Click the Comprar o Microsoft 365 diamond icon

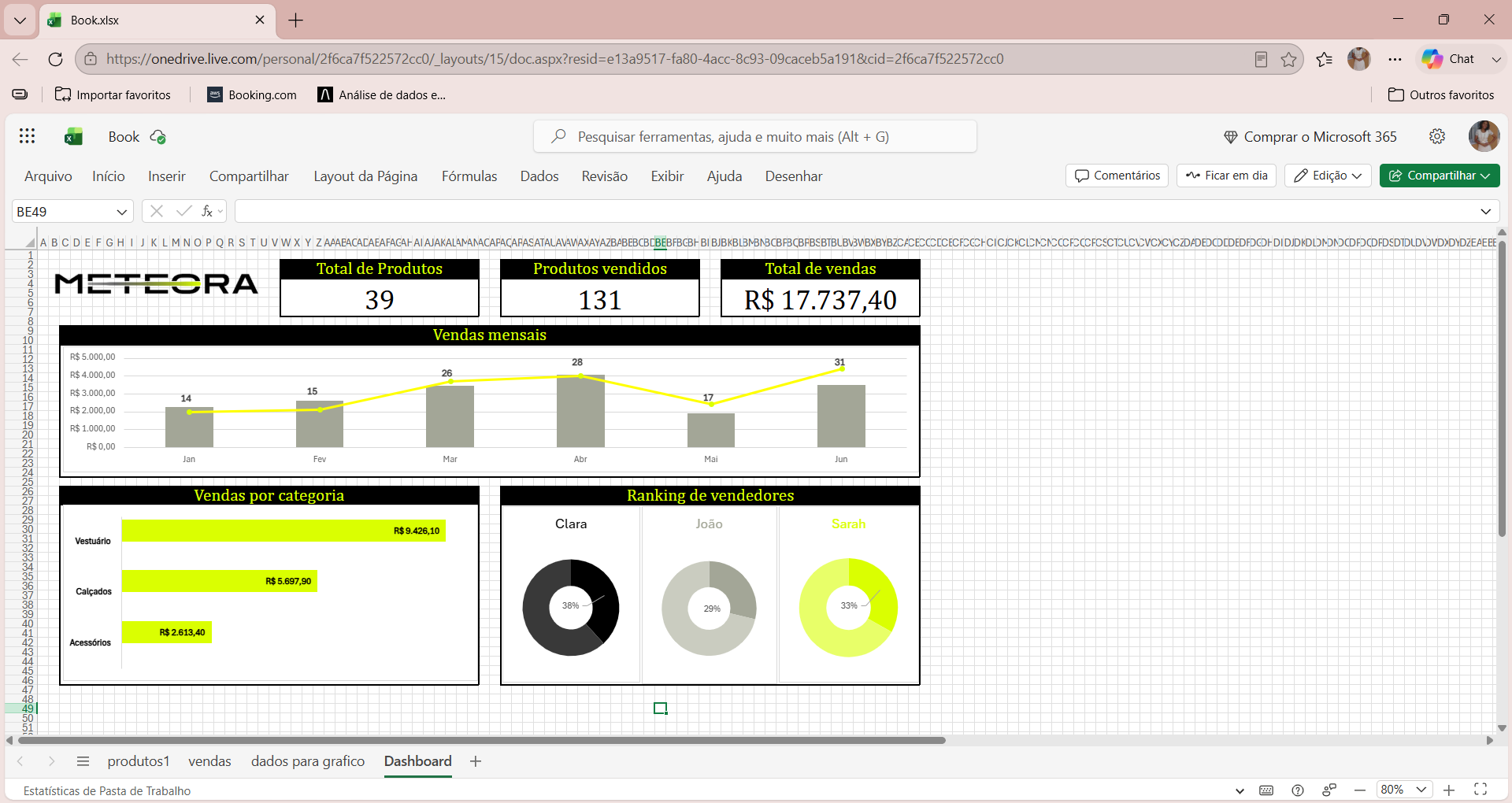(x=1230, y=137)
